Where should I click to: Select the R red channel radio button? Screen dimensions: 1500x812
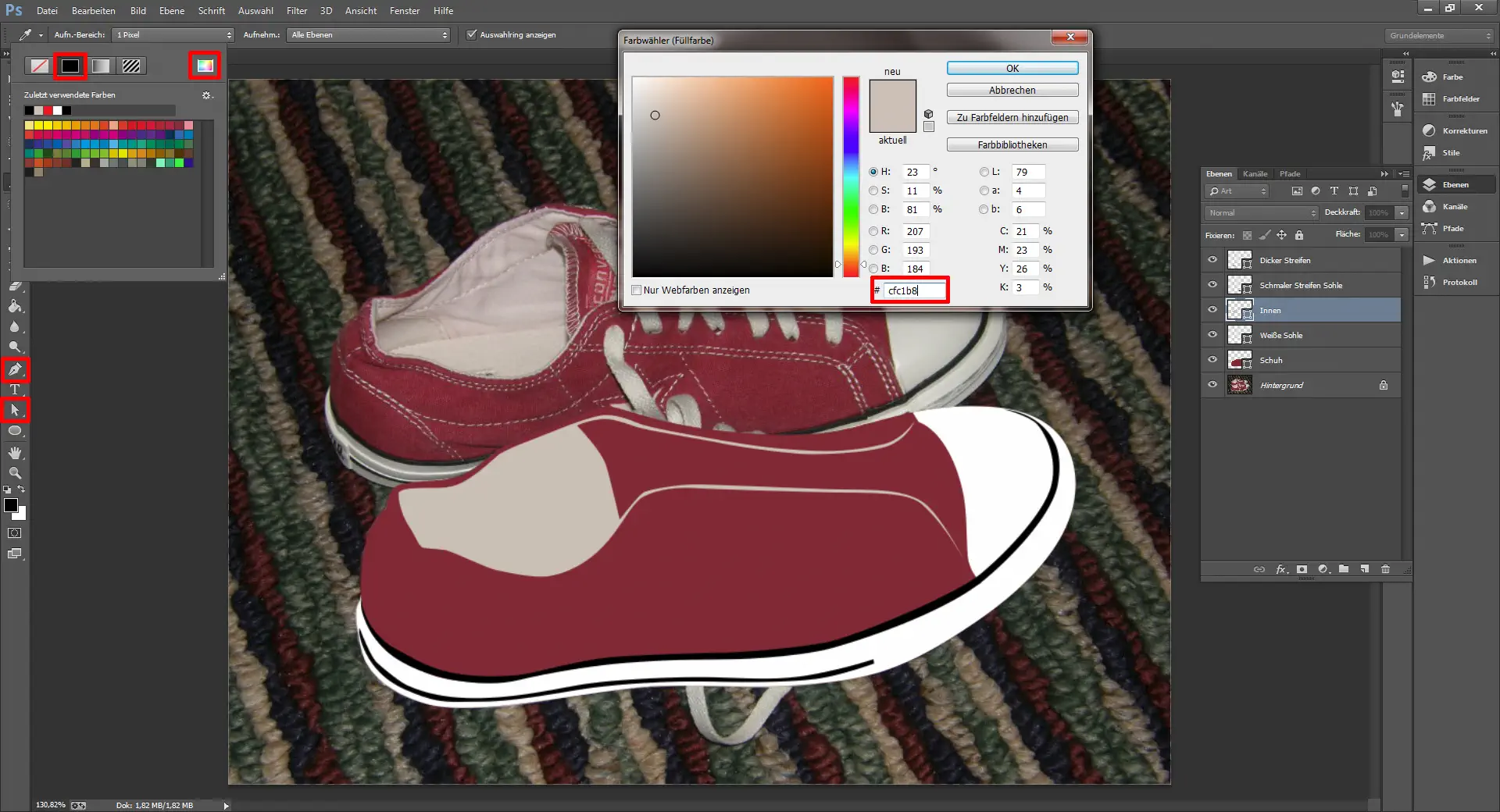873,231
